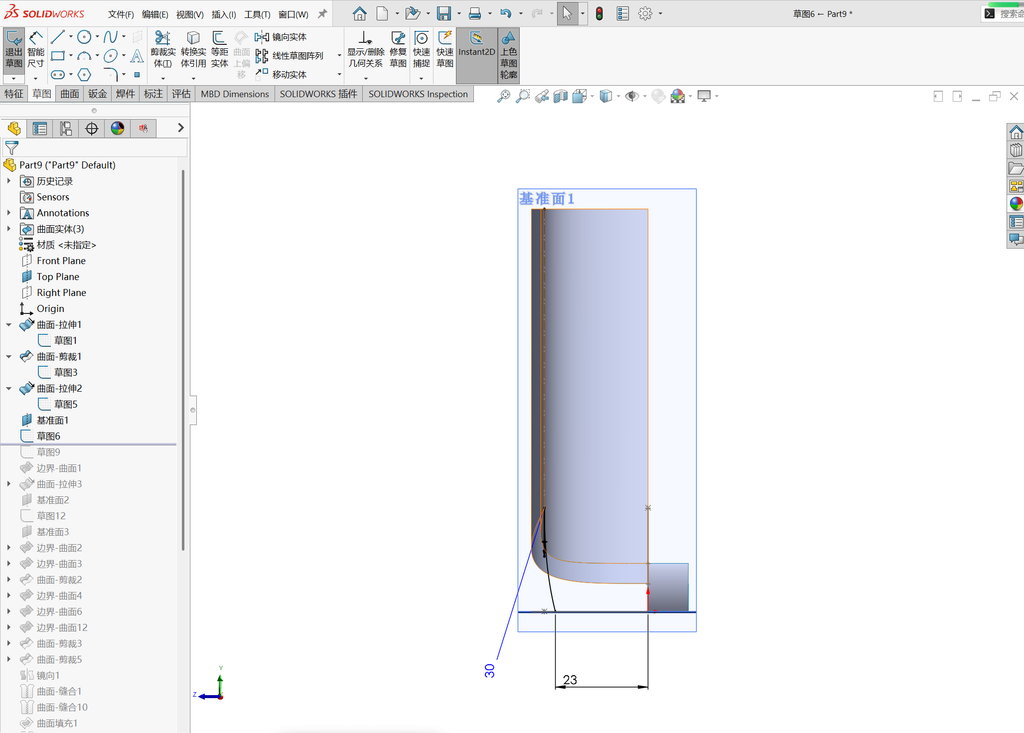Select the Polygon sketch tool
The width and height of the screenshot is (1024, 733).
pyautogui.click(x=84, y=74)
